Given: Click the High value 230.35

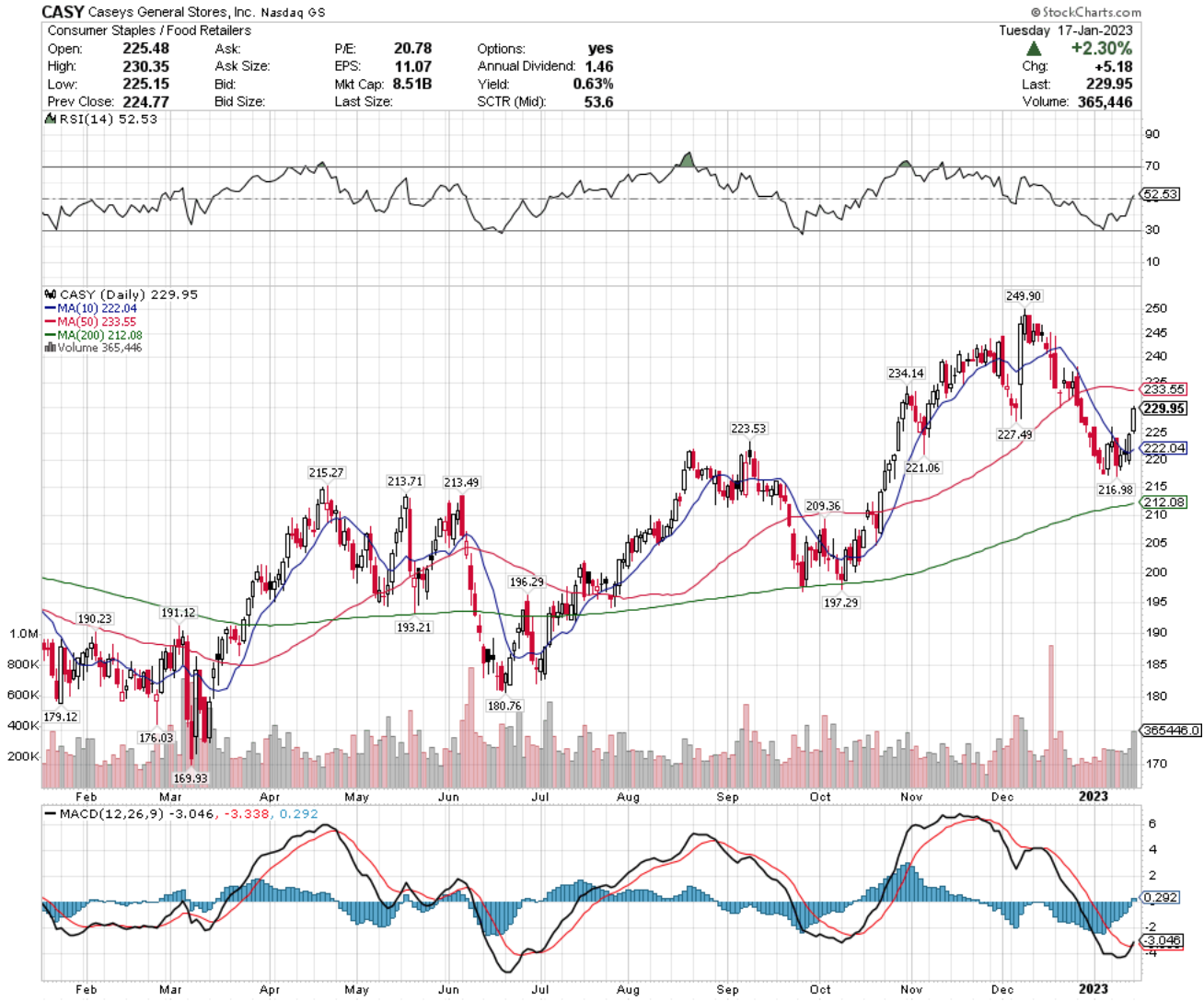Looking at the screenshot, I should tap(146, 66).
